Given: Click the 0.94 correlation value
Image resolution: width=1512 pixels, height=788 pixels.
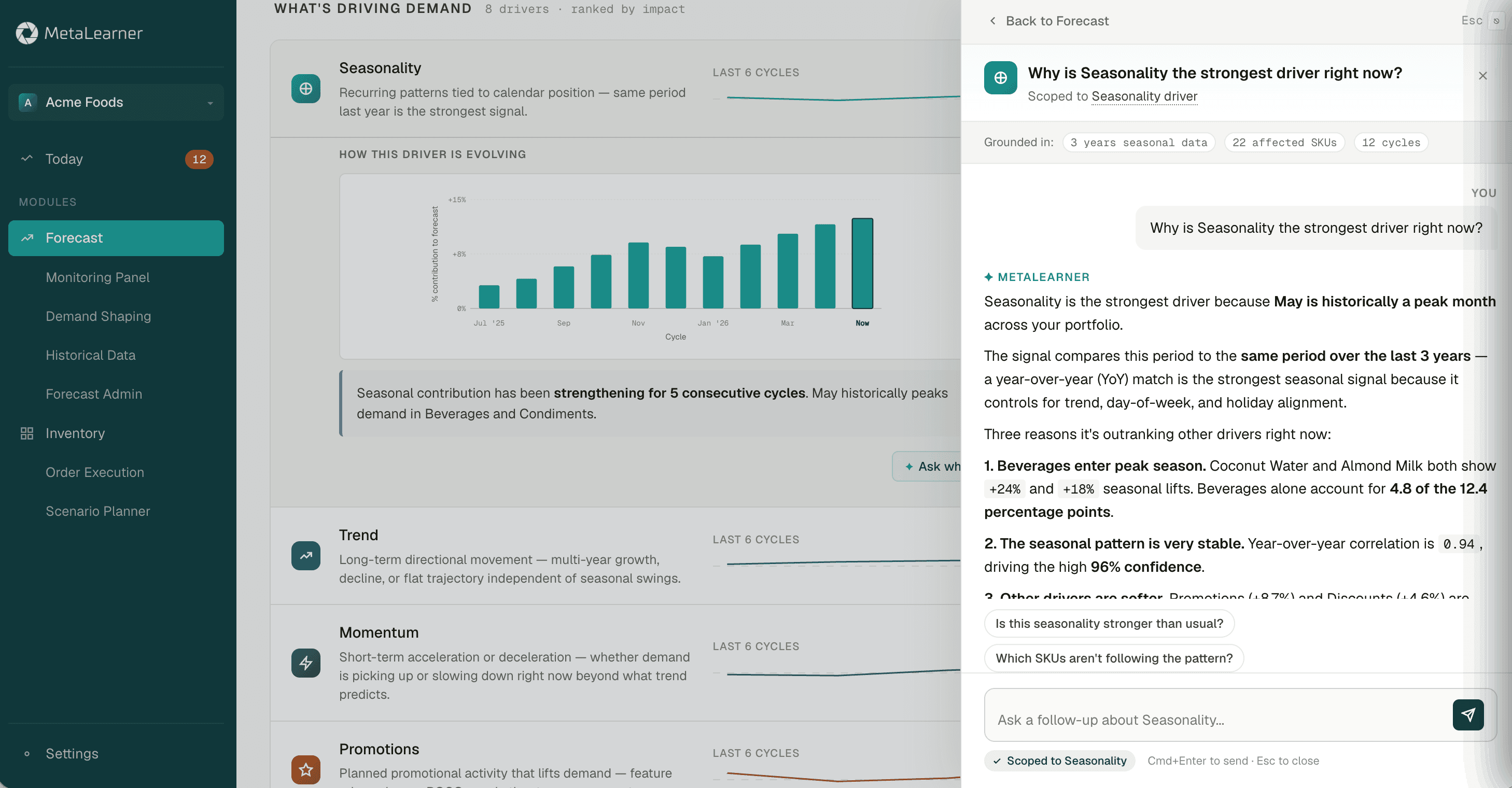Looking at the screenshot, I should click(x=1458, y=544).
